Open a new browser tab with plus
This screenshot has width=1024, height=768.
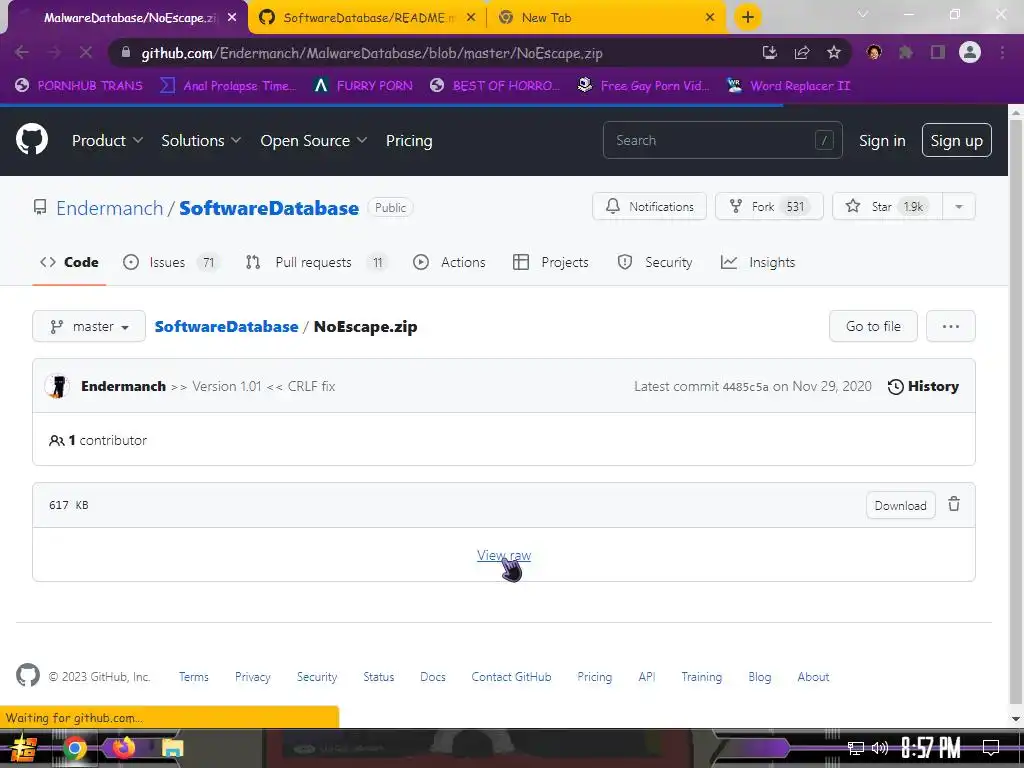pyautogui.click(x=748, y=17)
